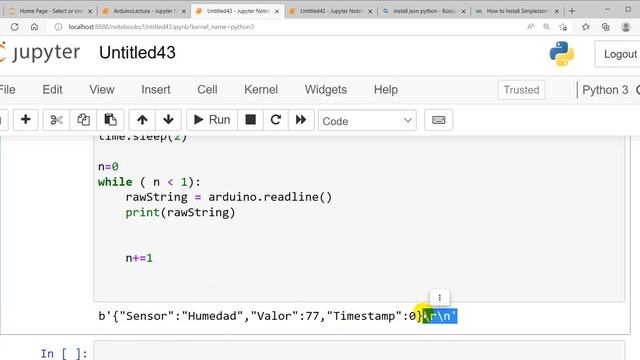Open the Edit menu
Viewport: 640px width, 360px height.
coord(52,89)
